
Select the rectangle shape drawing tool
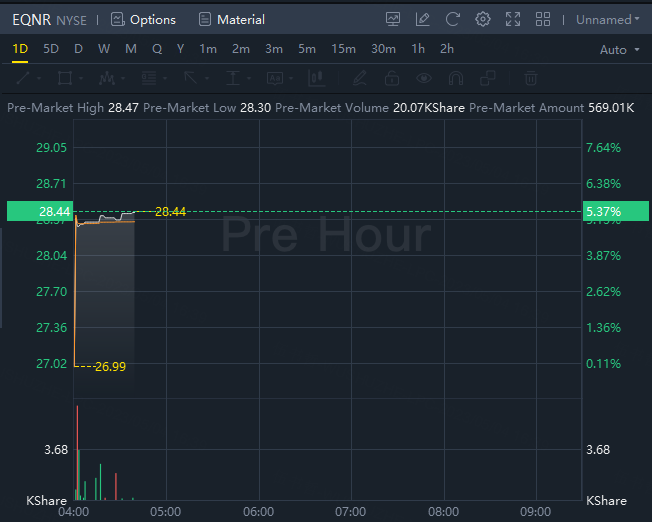(x=65, y=78)
